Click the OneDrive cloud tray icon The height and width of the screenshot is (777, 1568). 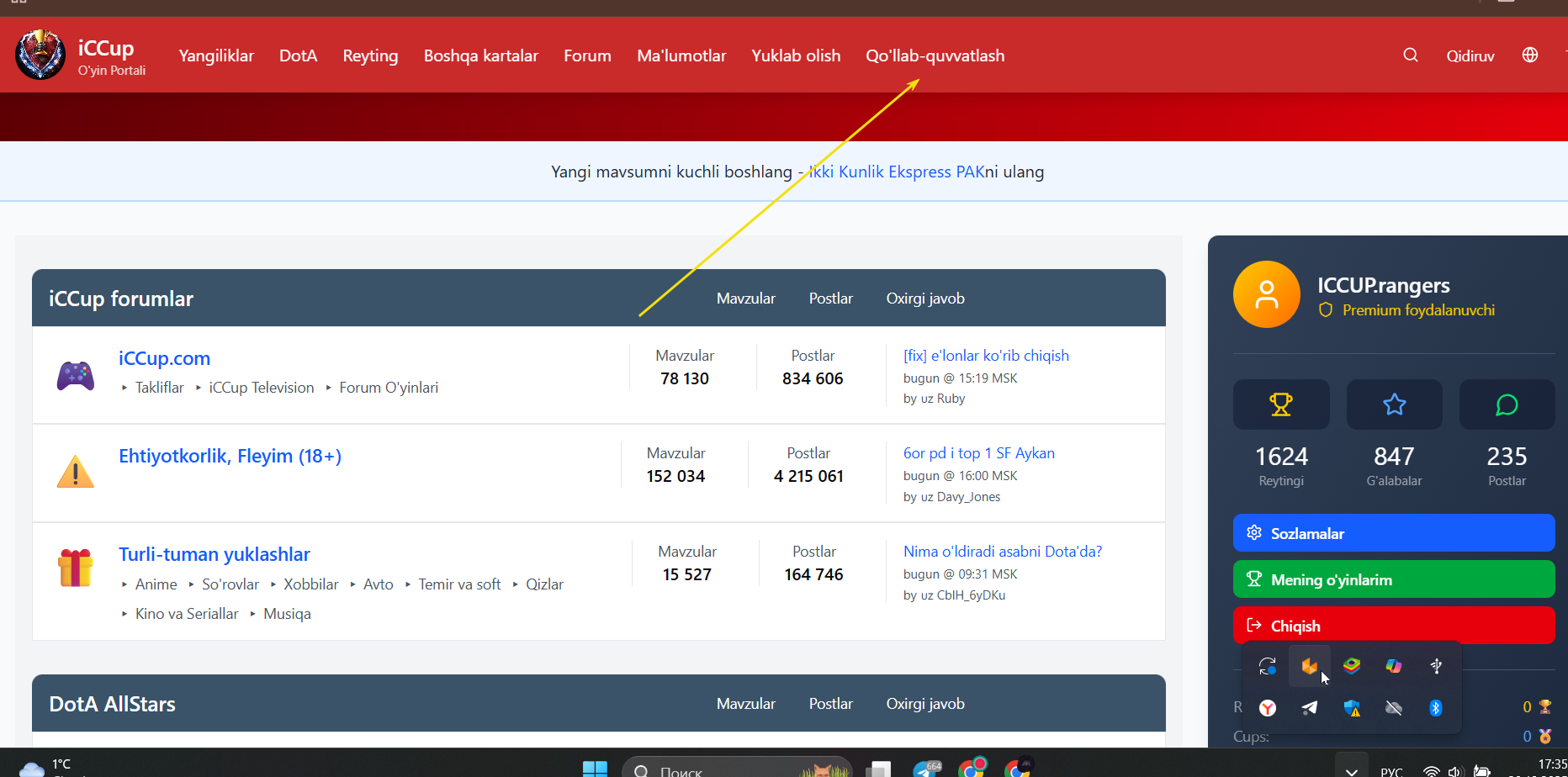tap(1394, 708)
